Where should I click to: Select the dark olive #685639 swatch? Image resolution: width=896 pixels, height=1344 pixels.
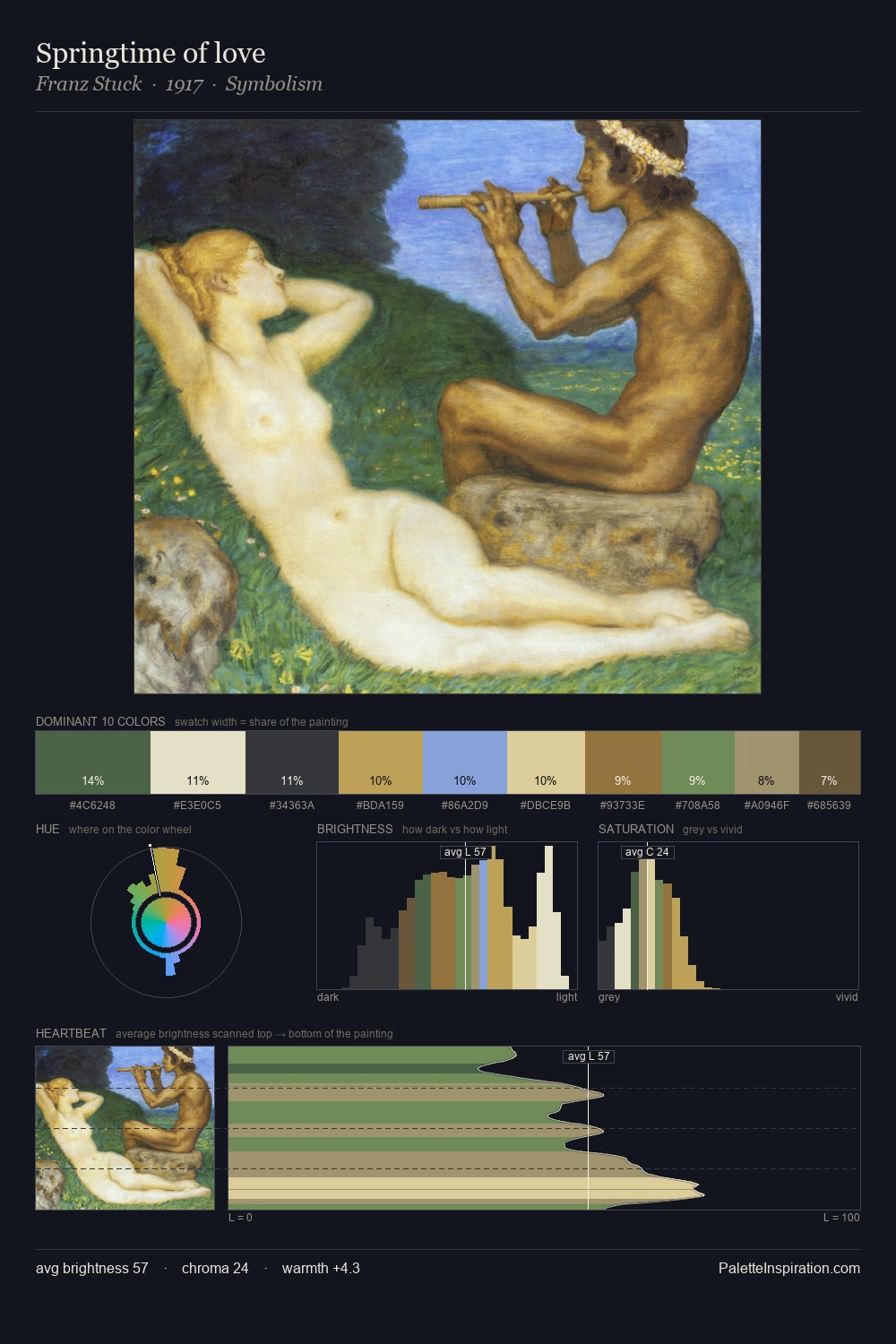(x=829, y=762)
